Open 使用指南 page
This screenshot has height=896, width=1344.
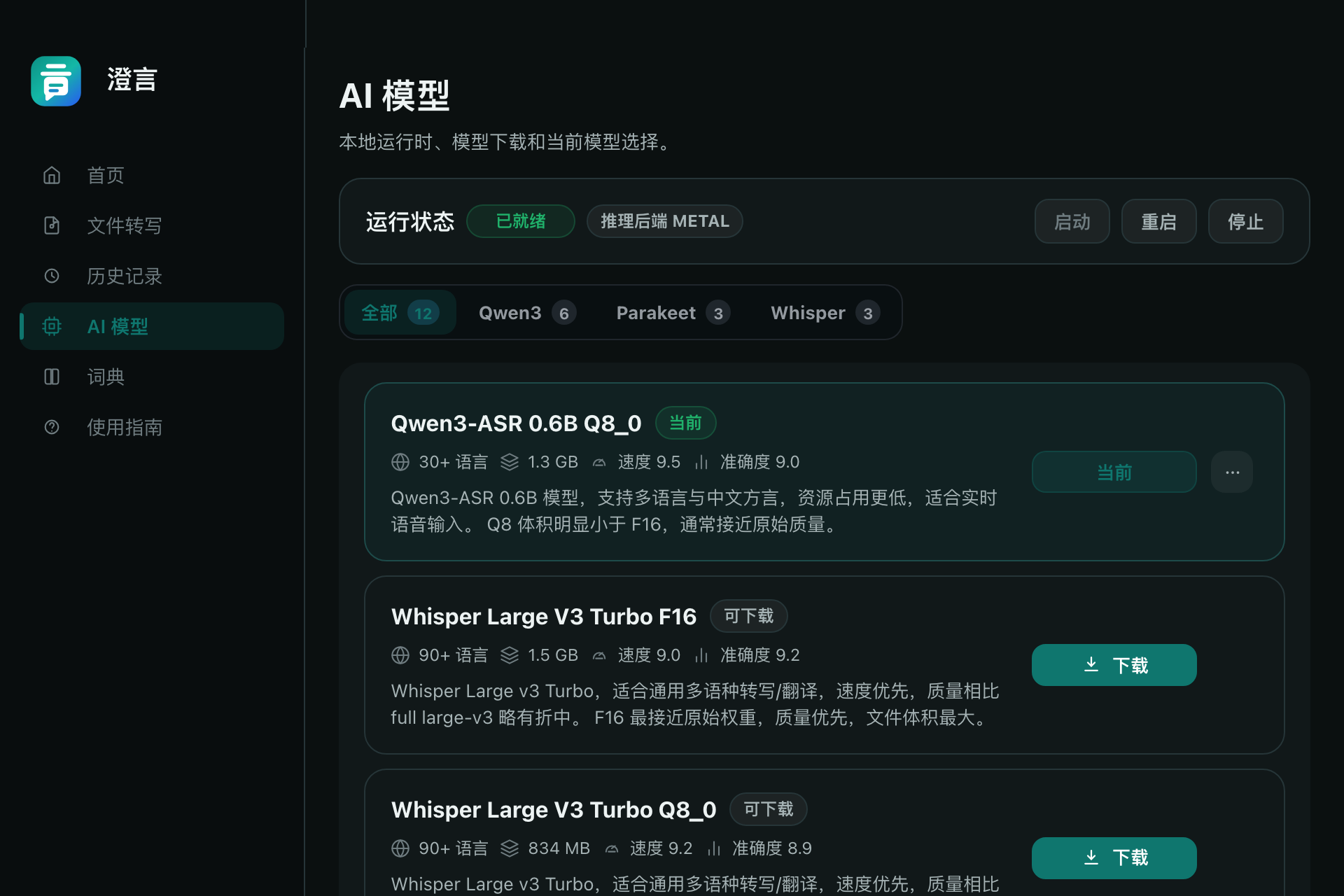point(152,427)
